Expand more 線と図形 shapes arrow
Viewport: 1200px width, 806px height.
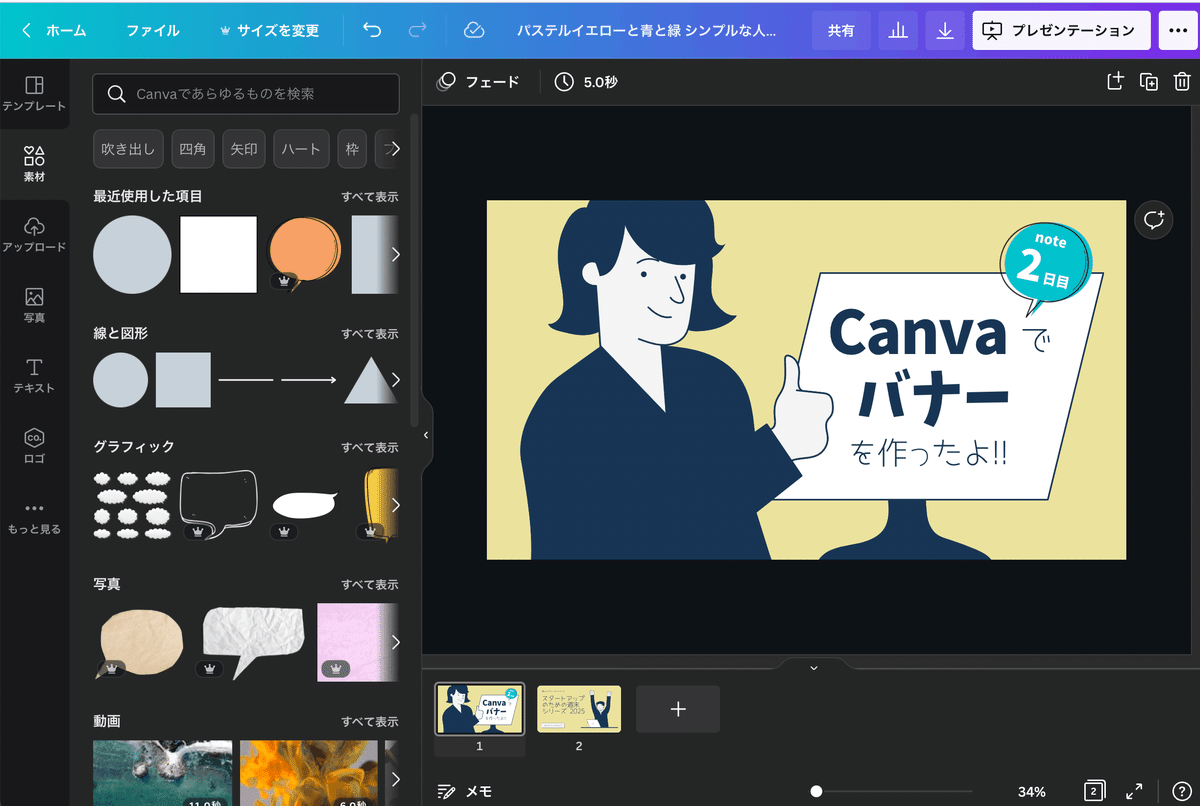tap(395, 380)
